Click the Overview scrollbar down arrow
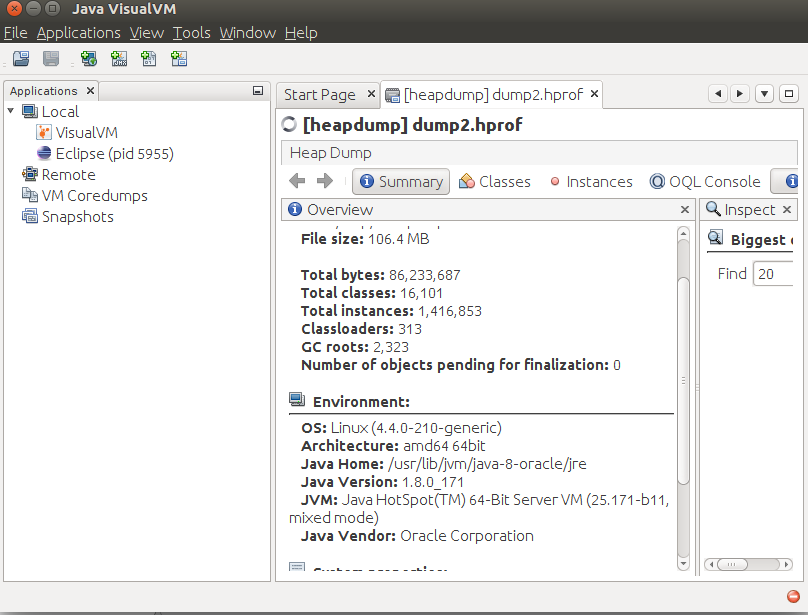The image size is (808, 615). 683,564
